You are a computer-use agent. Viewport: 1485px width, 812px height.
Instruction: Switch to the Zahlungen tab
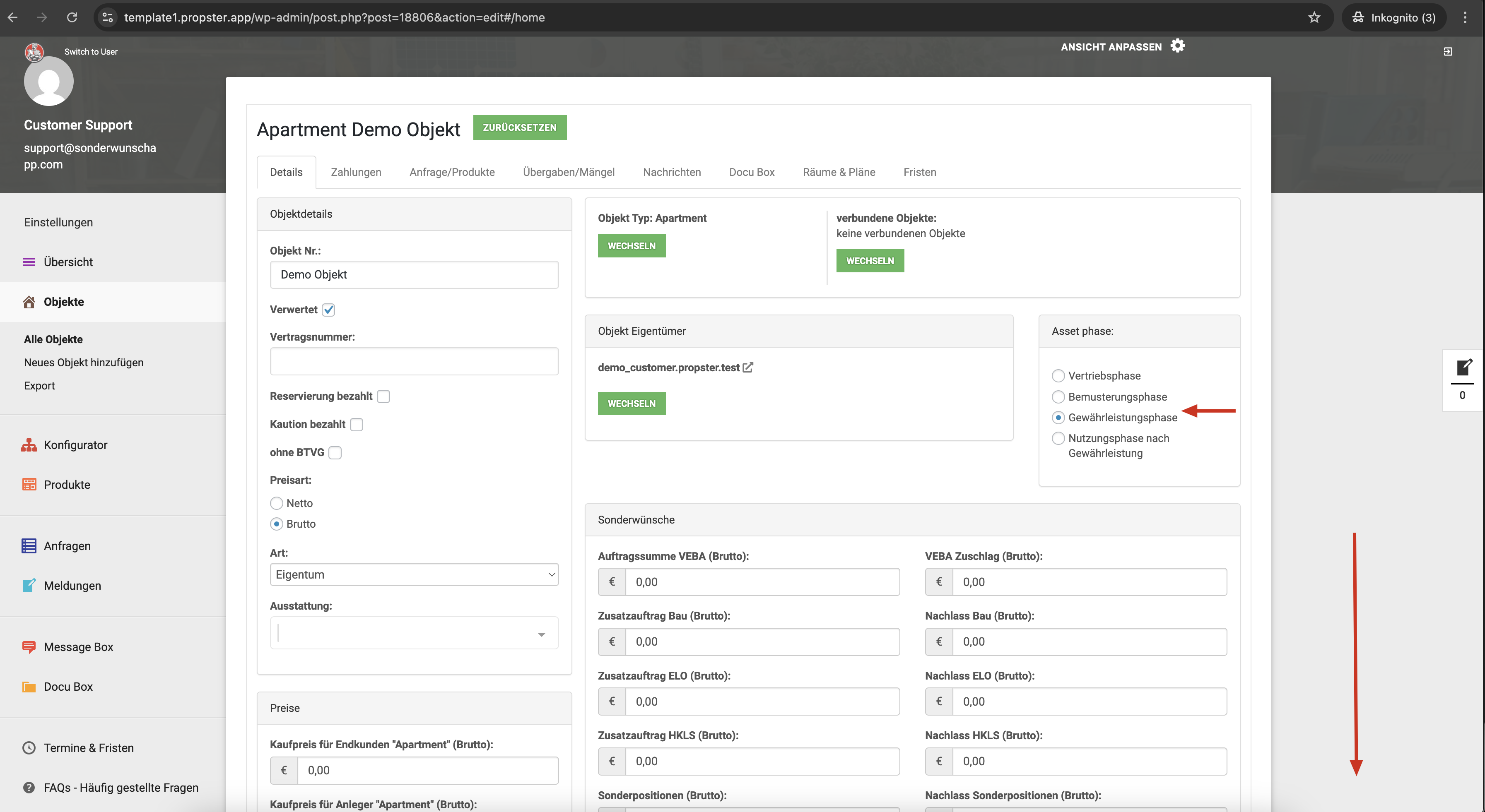pos(356,172)
